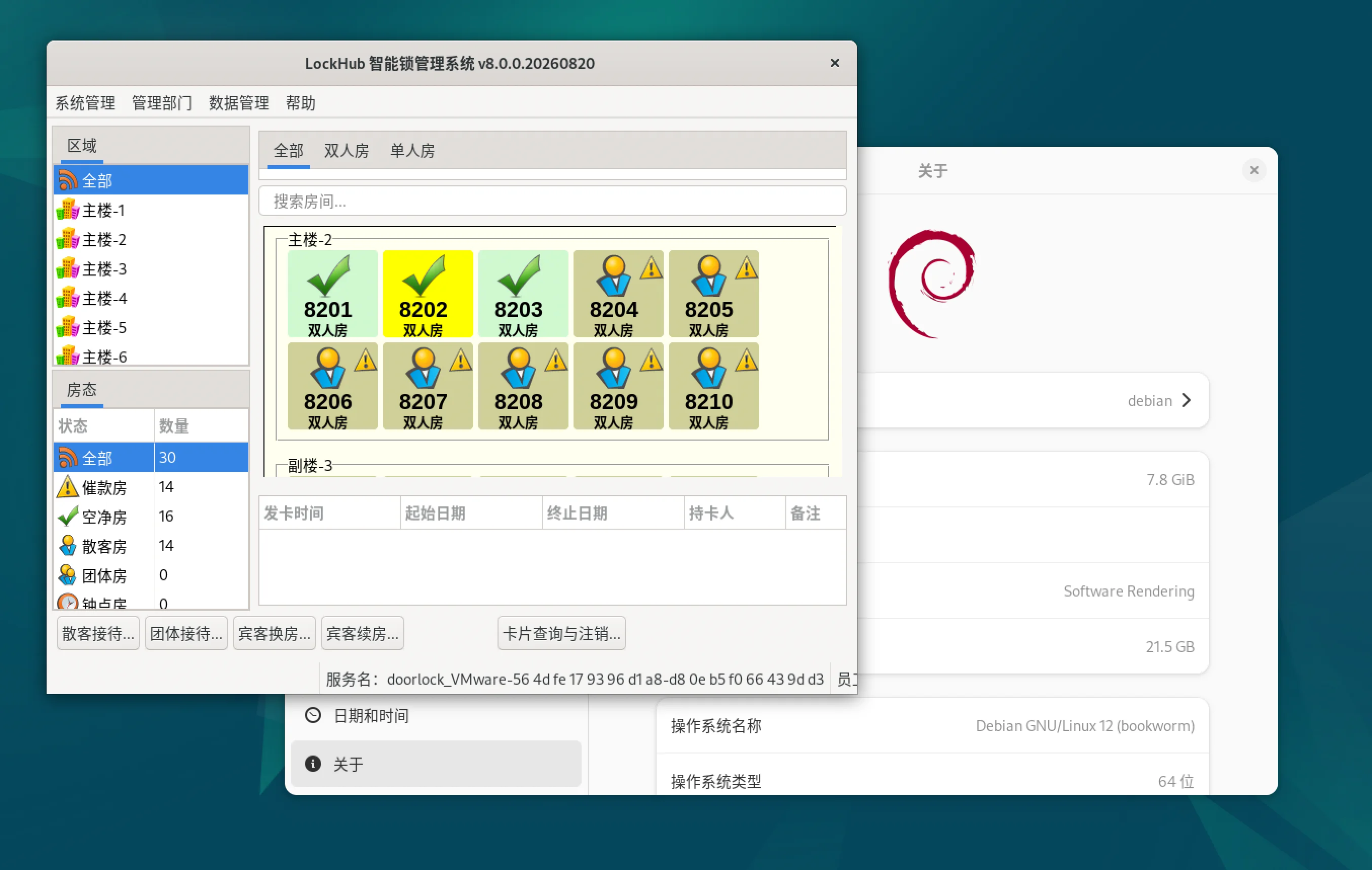Image resolution: width=1372 pixels, height=870 pixels.
Task: Open the debian device name chevron
Action: 1187,400
